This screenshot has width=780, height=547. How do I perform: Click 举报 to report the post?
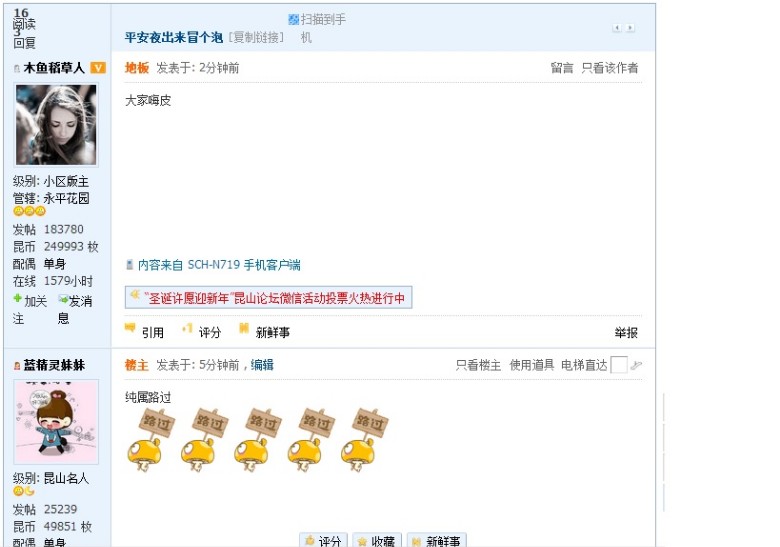pyautogui.click(x=626, y=333)
